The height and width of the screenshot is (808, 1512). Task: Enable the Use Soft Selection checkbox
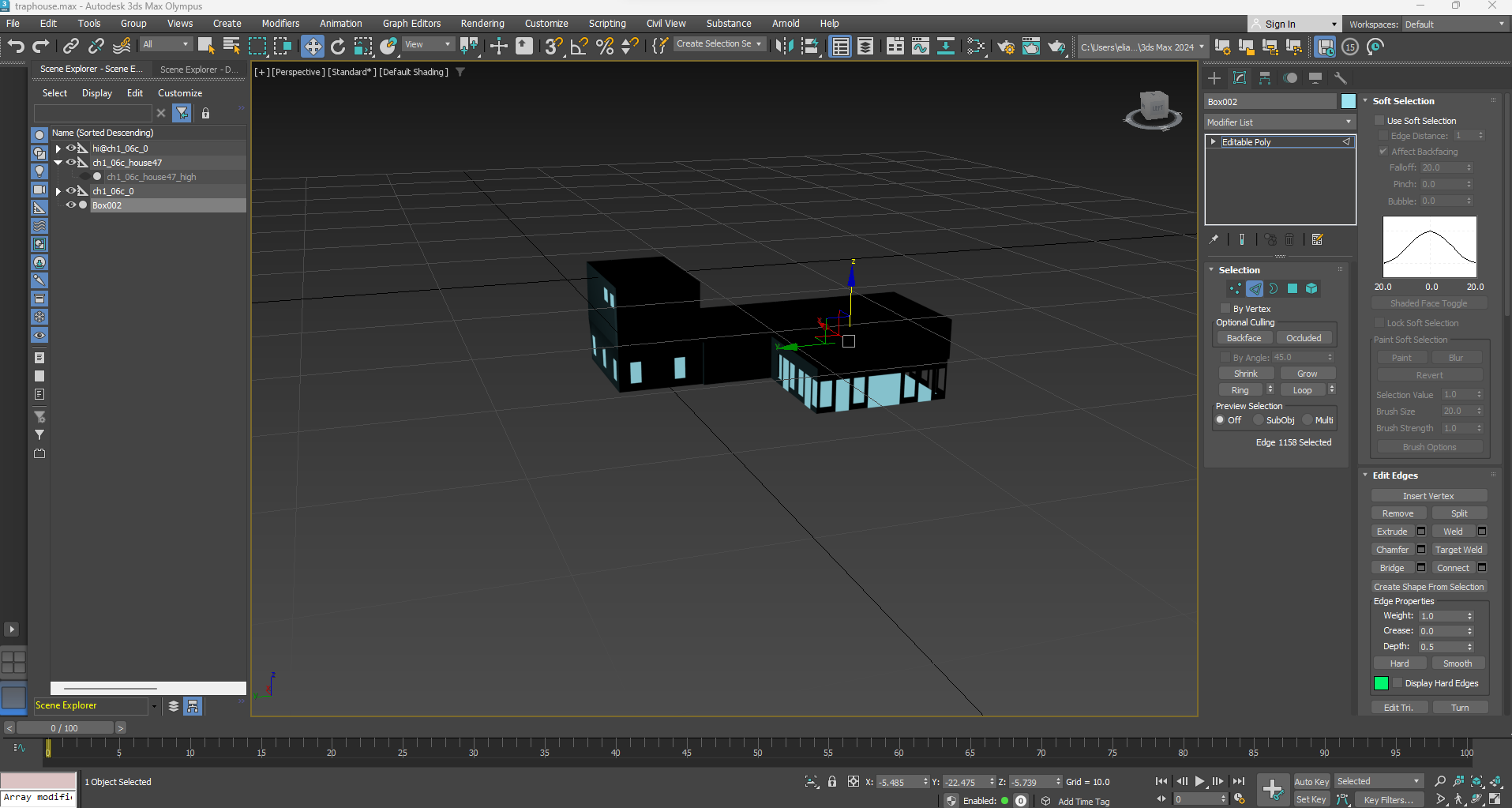(x=1379, y=120)
